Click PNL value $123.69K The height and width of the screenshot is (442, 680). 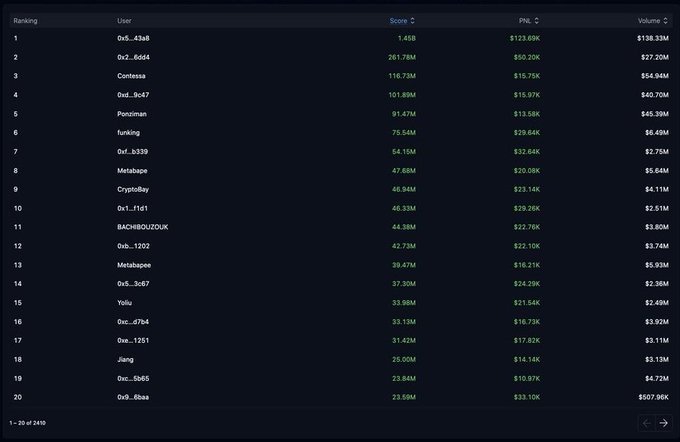coord(525,38)
